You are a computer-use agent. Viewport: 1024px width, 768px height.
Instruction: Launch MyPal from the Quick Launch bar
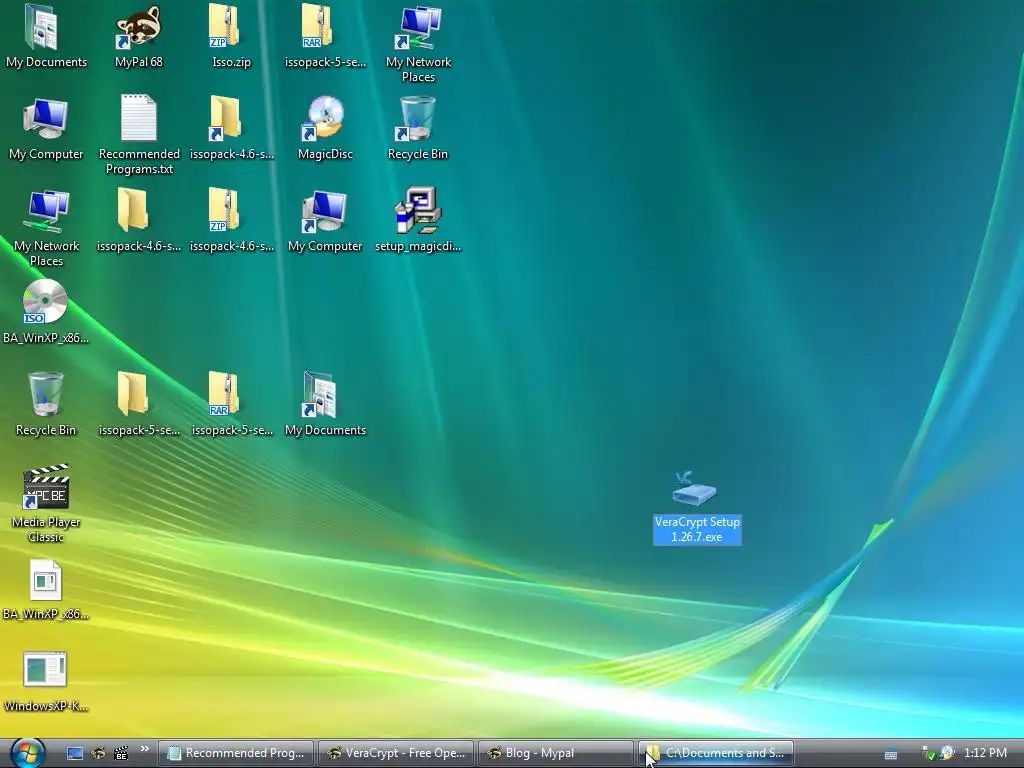coord(98,753)
